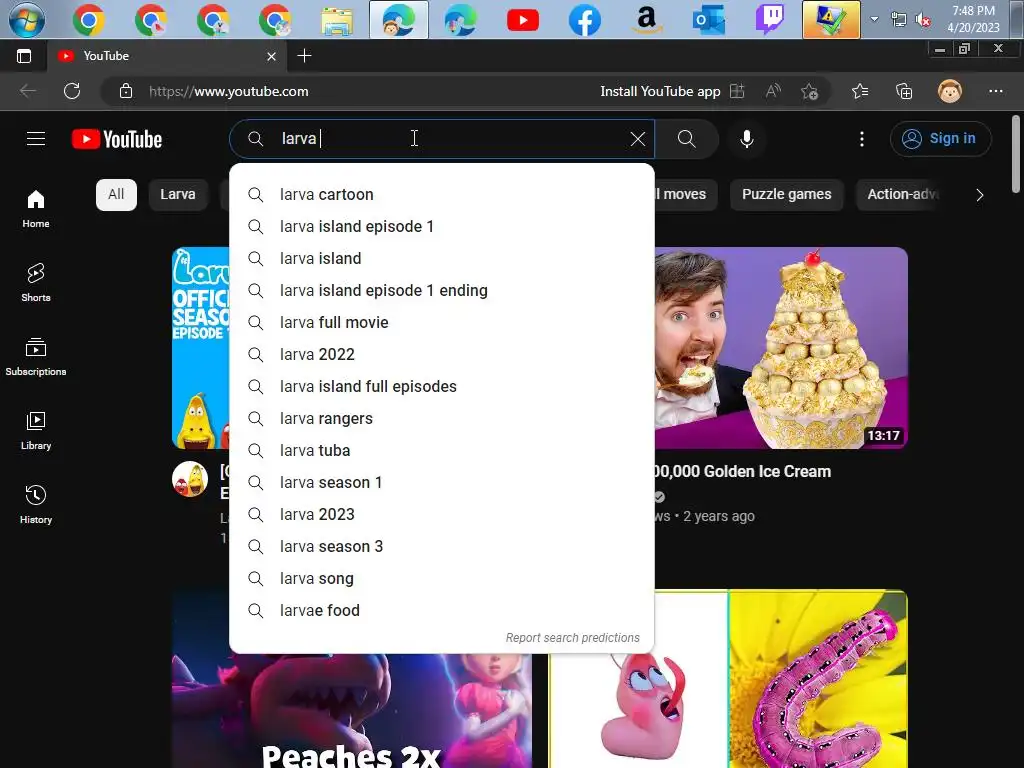Viewport: 1024px width, 768px height.
Task: Click the address bar URL
Action: click(x=229, y=91)
